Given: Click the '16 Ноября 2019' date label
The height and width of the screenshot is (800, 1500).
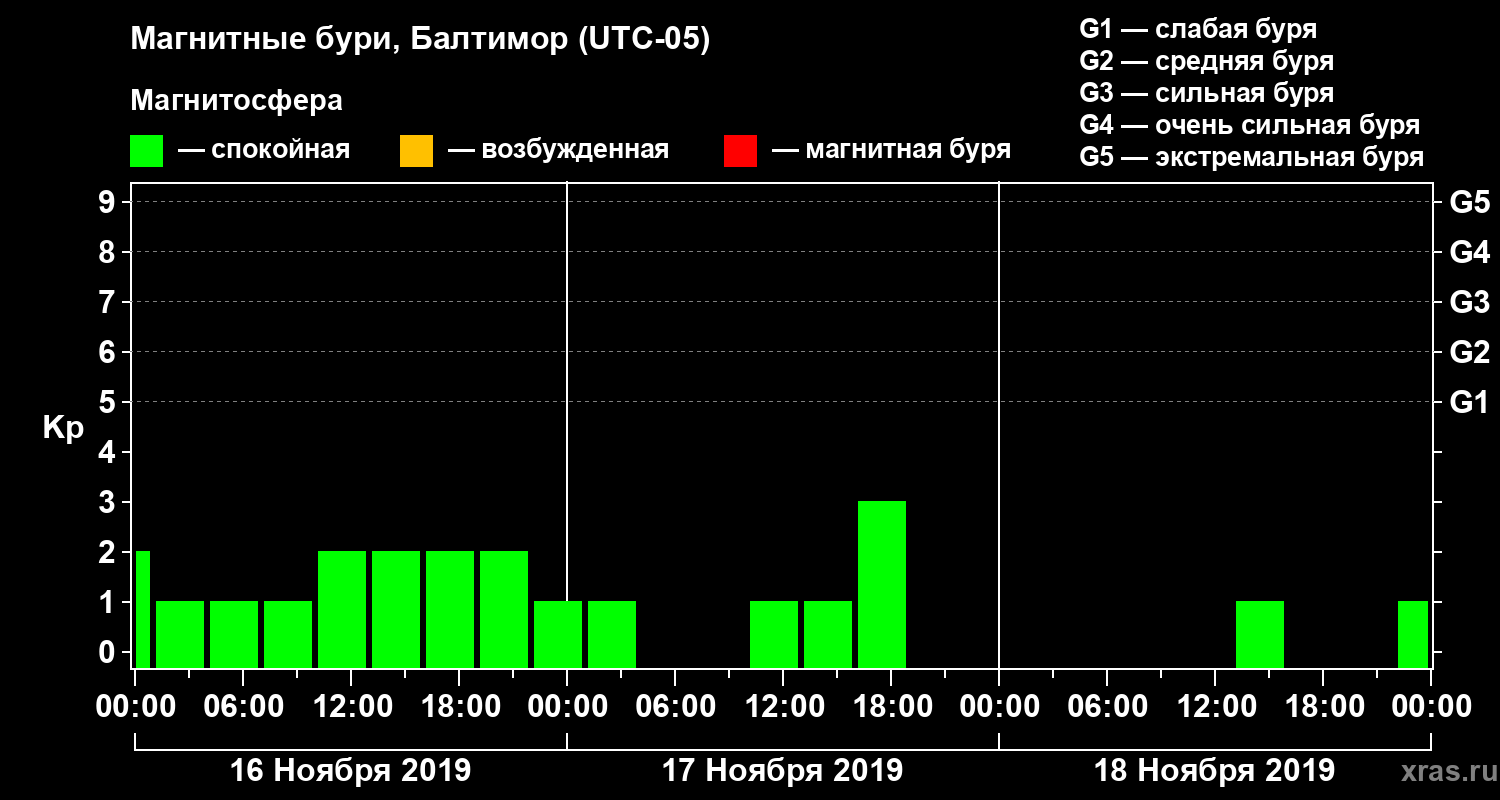Looking at the screenshot, I should tap(350, 771).
